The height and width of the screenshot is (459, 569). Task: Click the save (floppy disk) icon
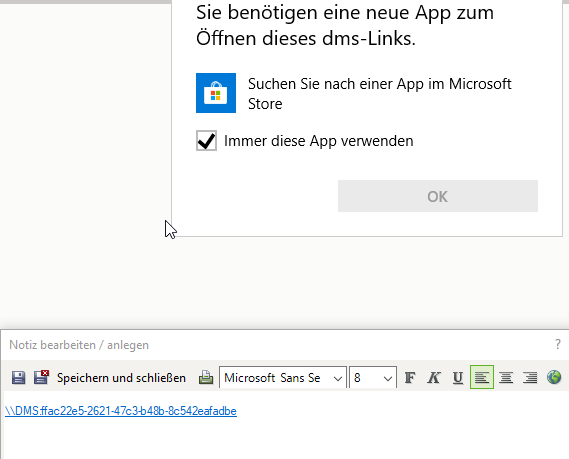[18, 377]
